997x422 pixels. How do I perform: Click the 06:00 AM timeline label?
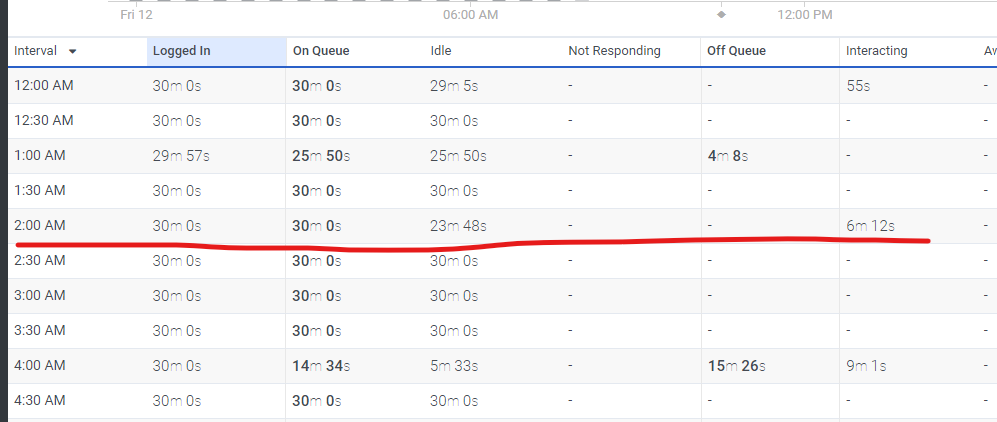tap(471, 15)
